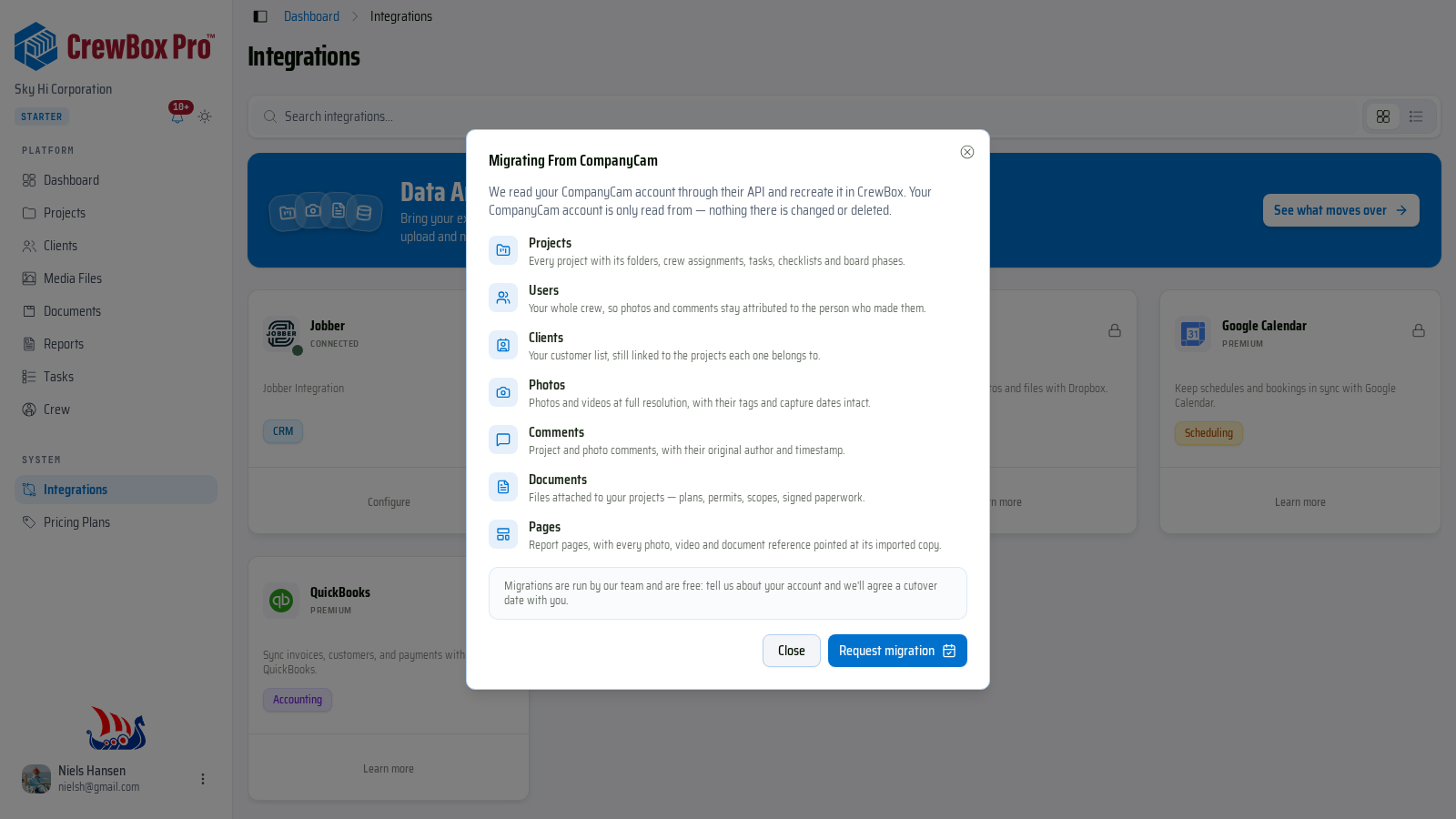
Task: Click Learn more on Google Calendar card
Action: (1299, 502)
